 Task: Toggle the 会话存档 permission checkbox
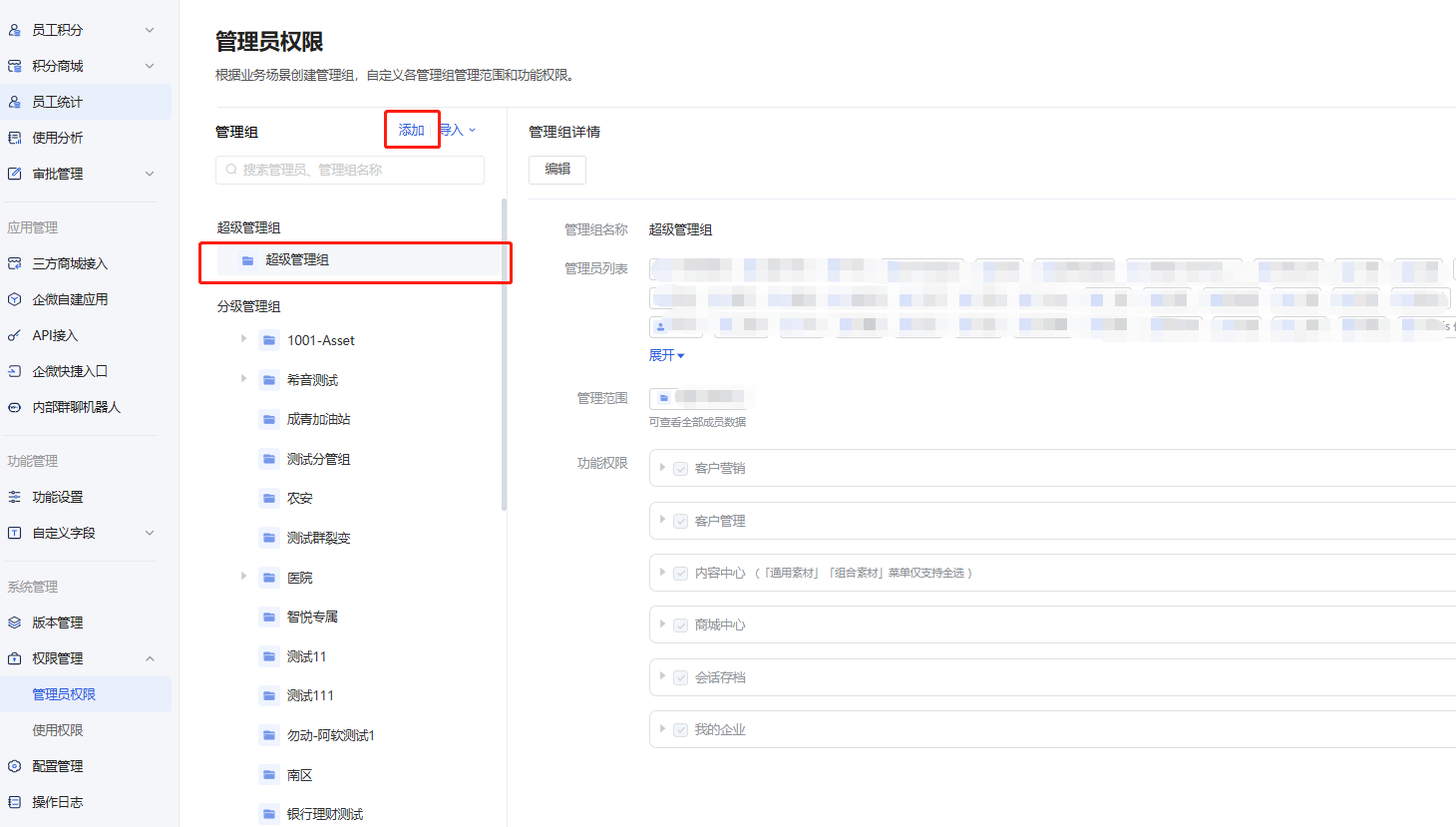(x=681, y=678)
